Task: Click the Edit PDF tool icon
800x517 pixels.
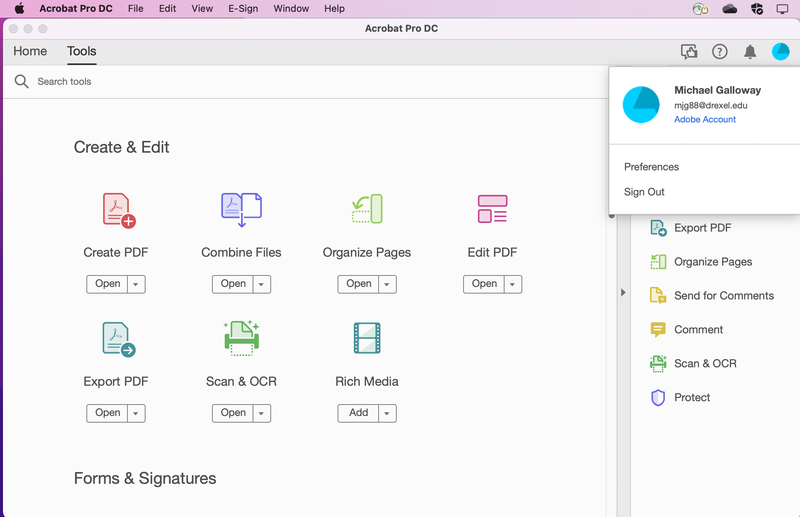Action: coord(492,209)
